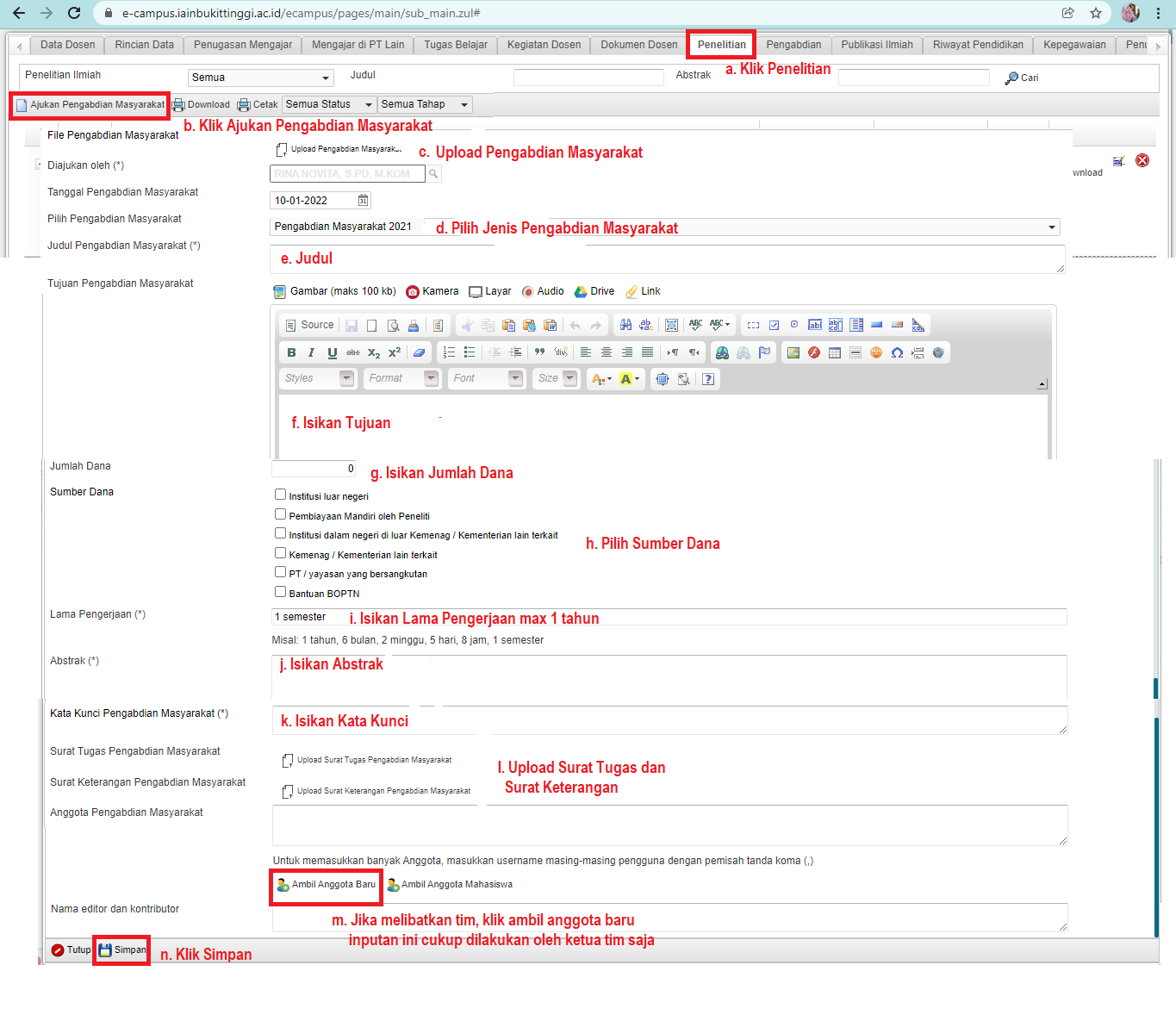
Task: Insert a table using the editor toolbar
Action: tap(834, 352)
